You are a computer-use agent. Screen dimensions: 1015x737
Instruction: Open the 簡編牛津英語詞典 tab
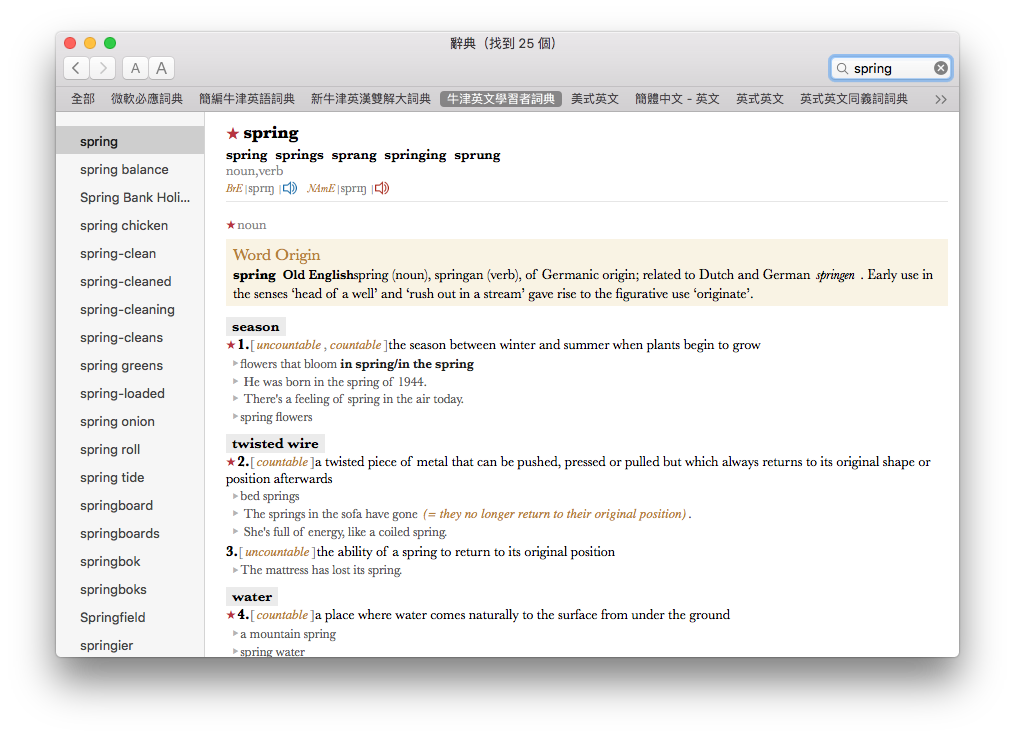(247, 99)
